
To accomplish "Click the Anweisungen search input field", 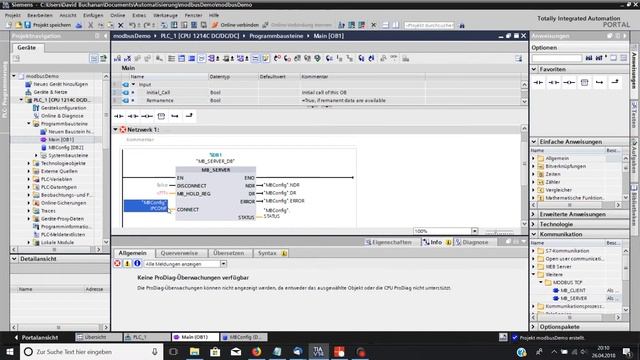I will click(557, 58).
